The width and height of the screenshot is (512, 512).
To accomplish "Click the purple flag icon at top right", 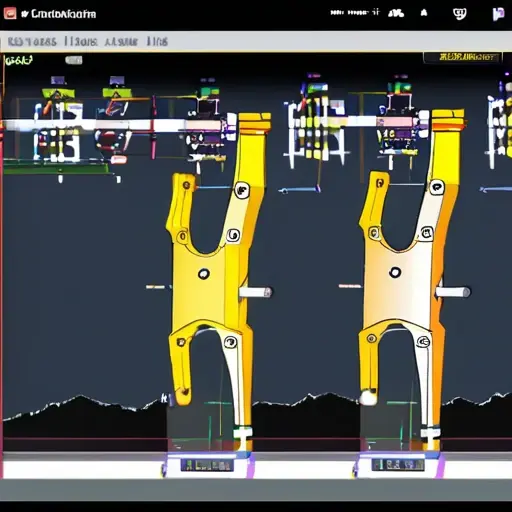I will [498, 14].
